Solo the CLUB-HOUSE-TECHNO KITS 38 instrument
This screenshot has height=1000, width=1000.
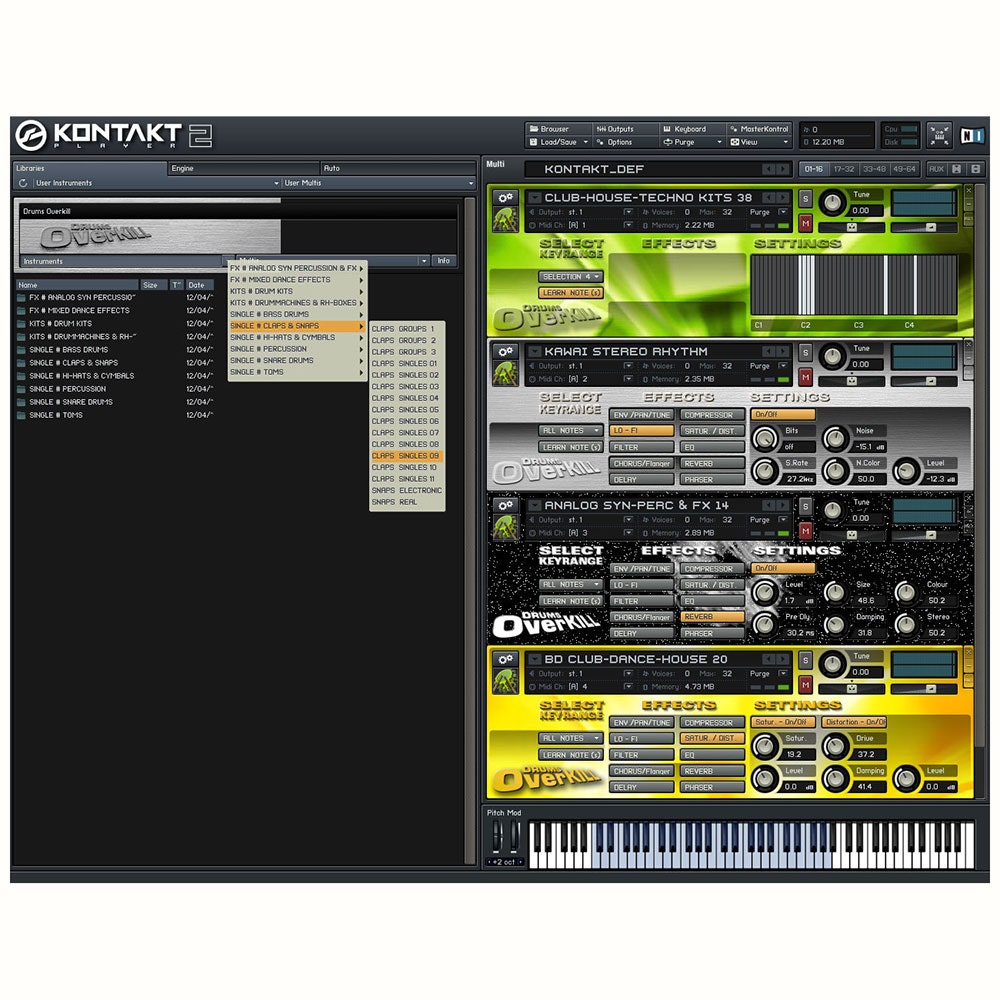pos(805,199)
